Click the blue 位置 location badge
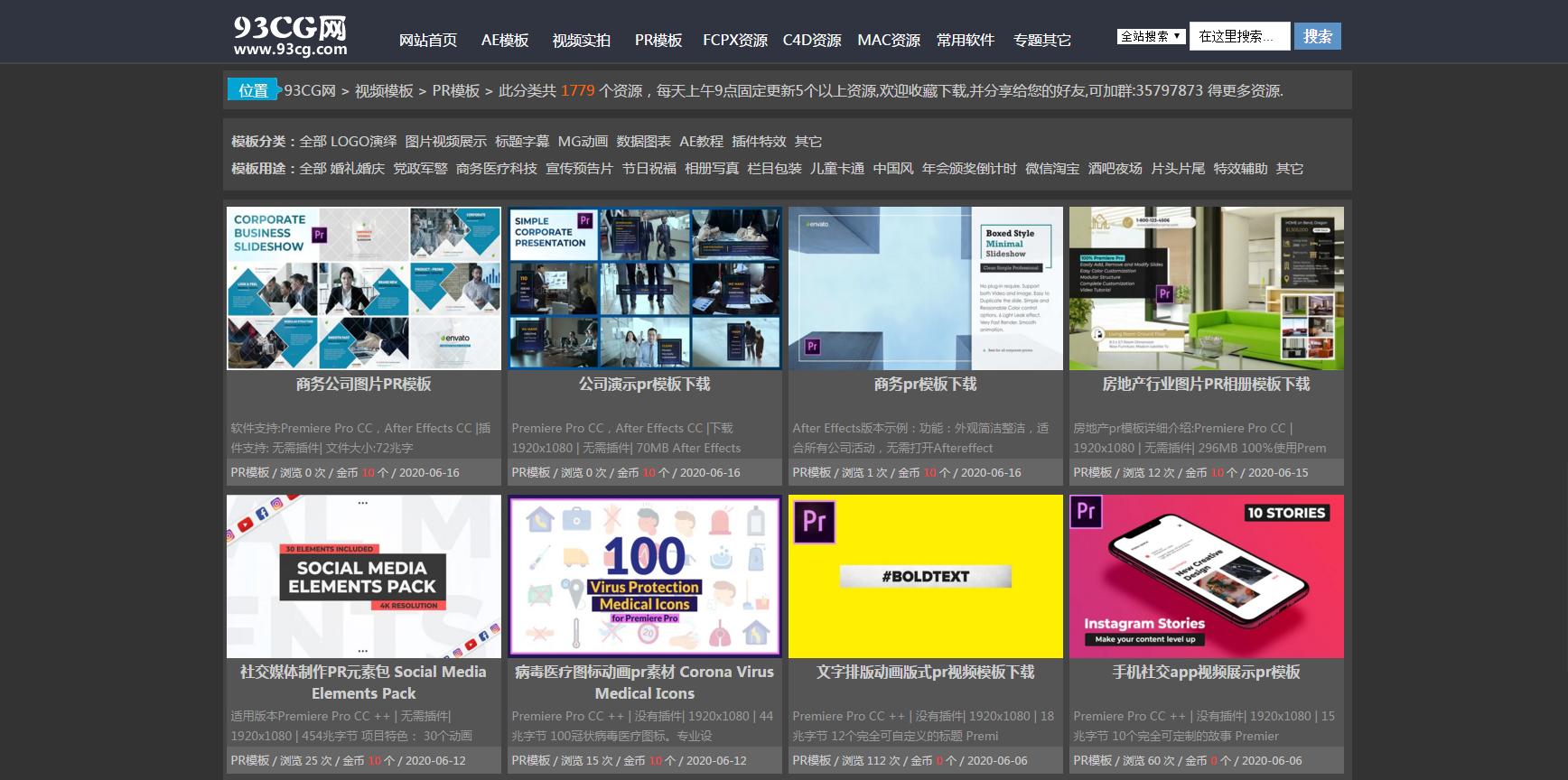1568x780 pixels. tap(252, 90)
